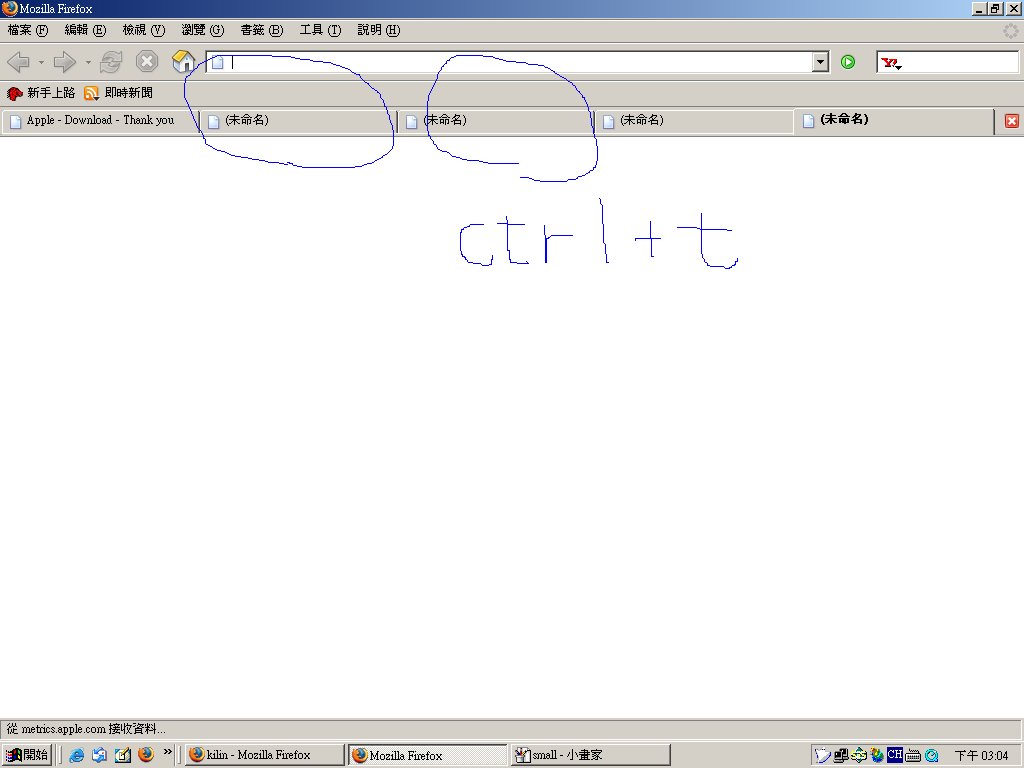Expand the address bar history dropdown

pyautogui.click(x=821, y=62)
